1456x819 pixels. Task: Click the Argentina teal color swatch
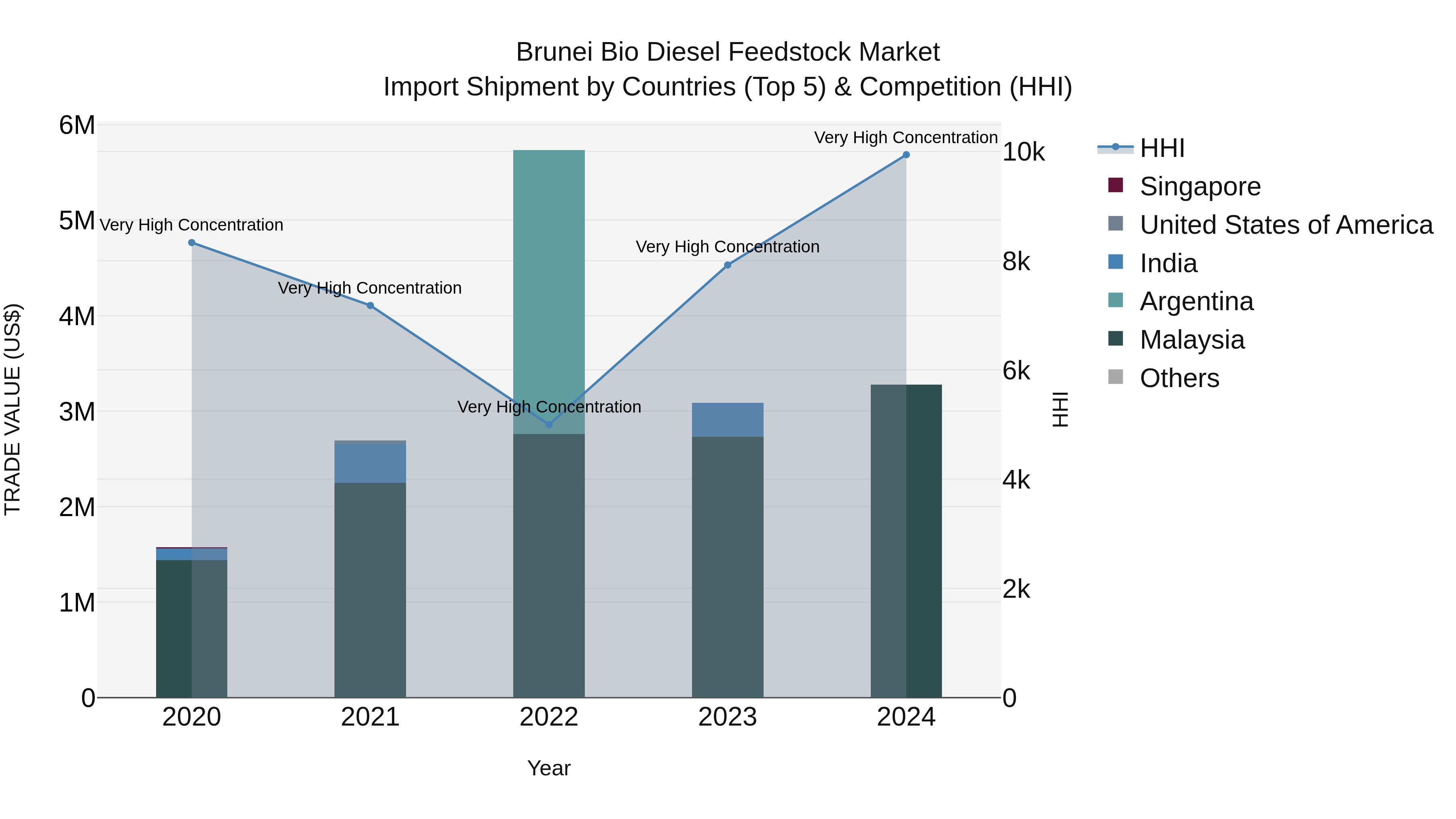coord(1115,300)
